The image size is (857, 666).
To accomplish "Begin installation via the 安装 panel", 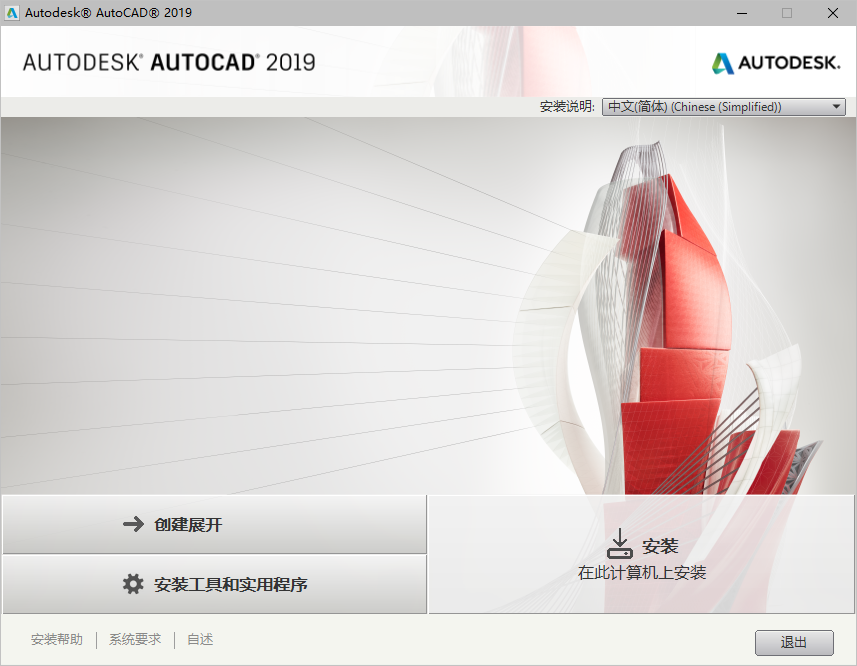I will point(641,554).
